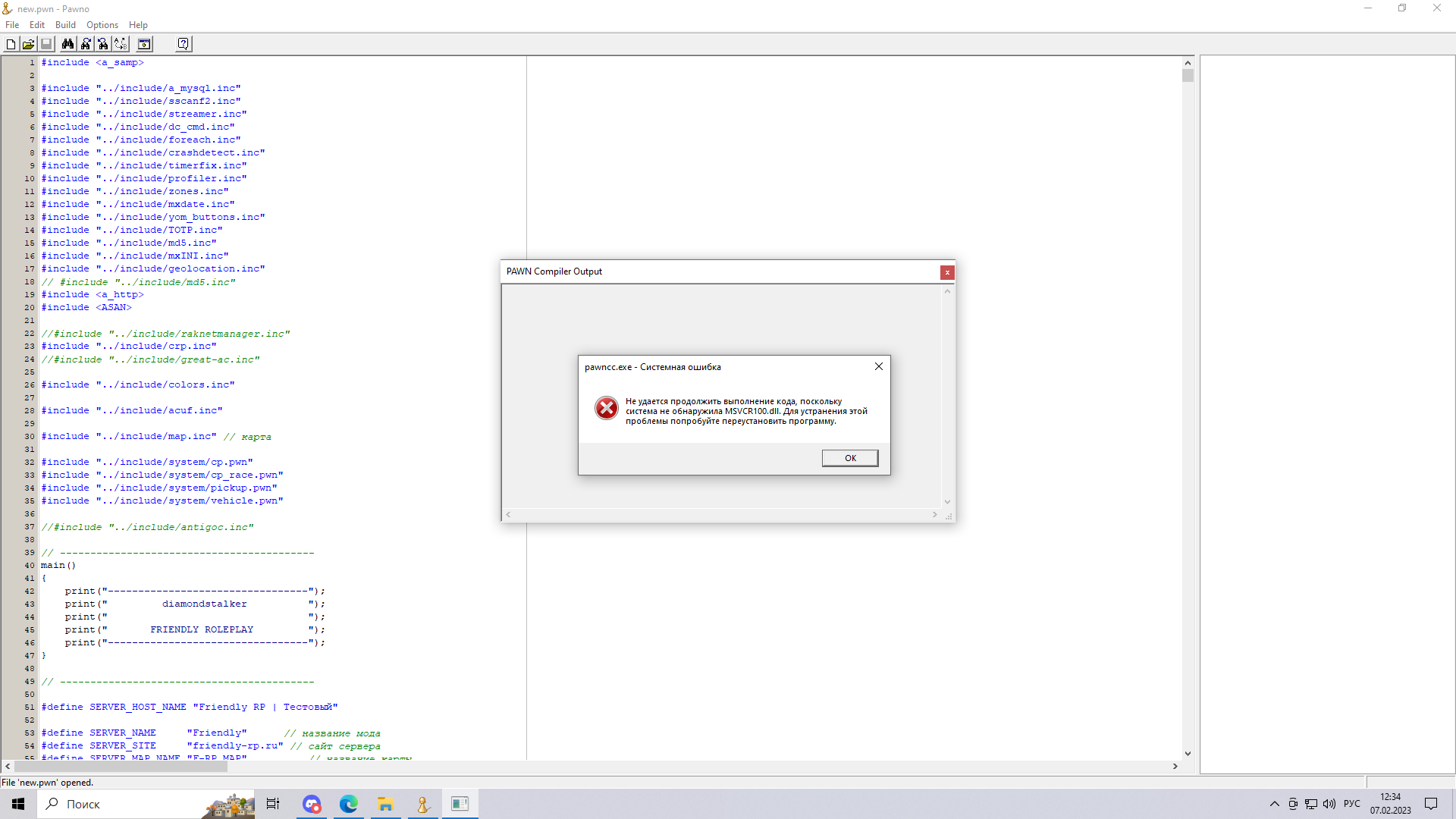Close the PAWN Compiler Output window

pos(946,272)
